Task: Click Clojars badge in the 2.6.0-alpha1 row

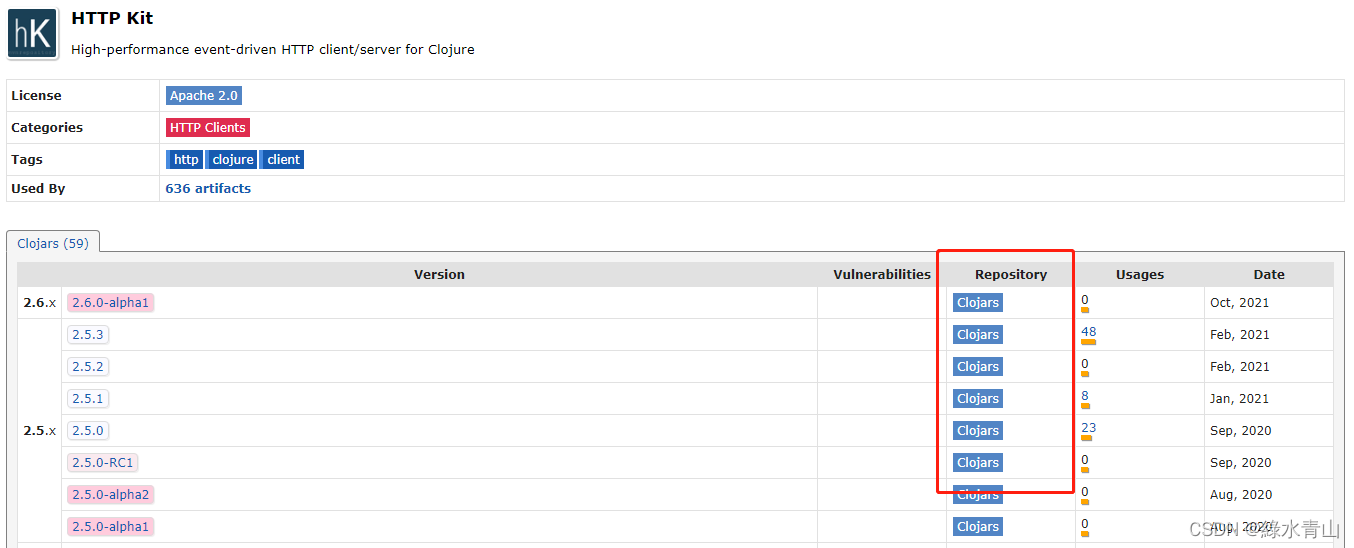Action: (x=978, y=303)
